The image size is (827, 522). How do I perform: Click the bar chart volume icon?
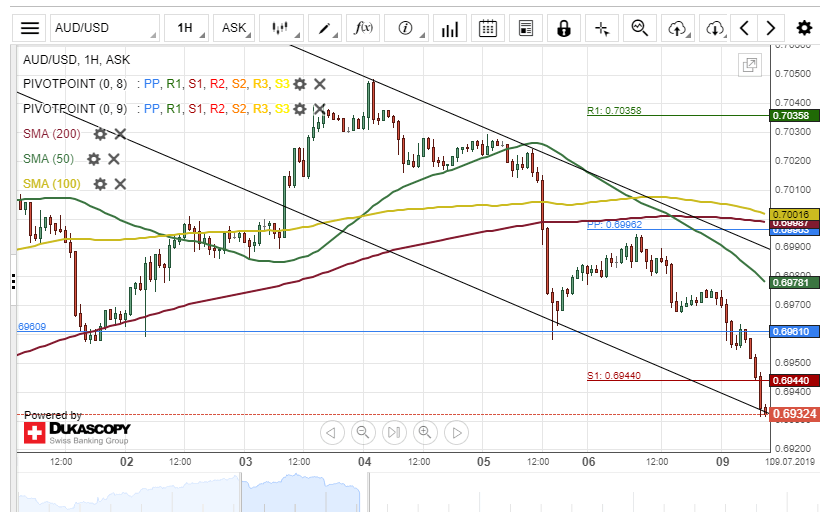coord(449,28)
